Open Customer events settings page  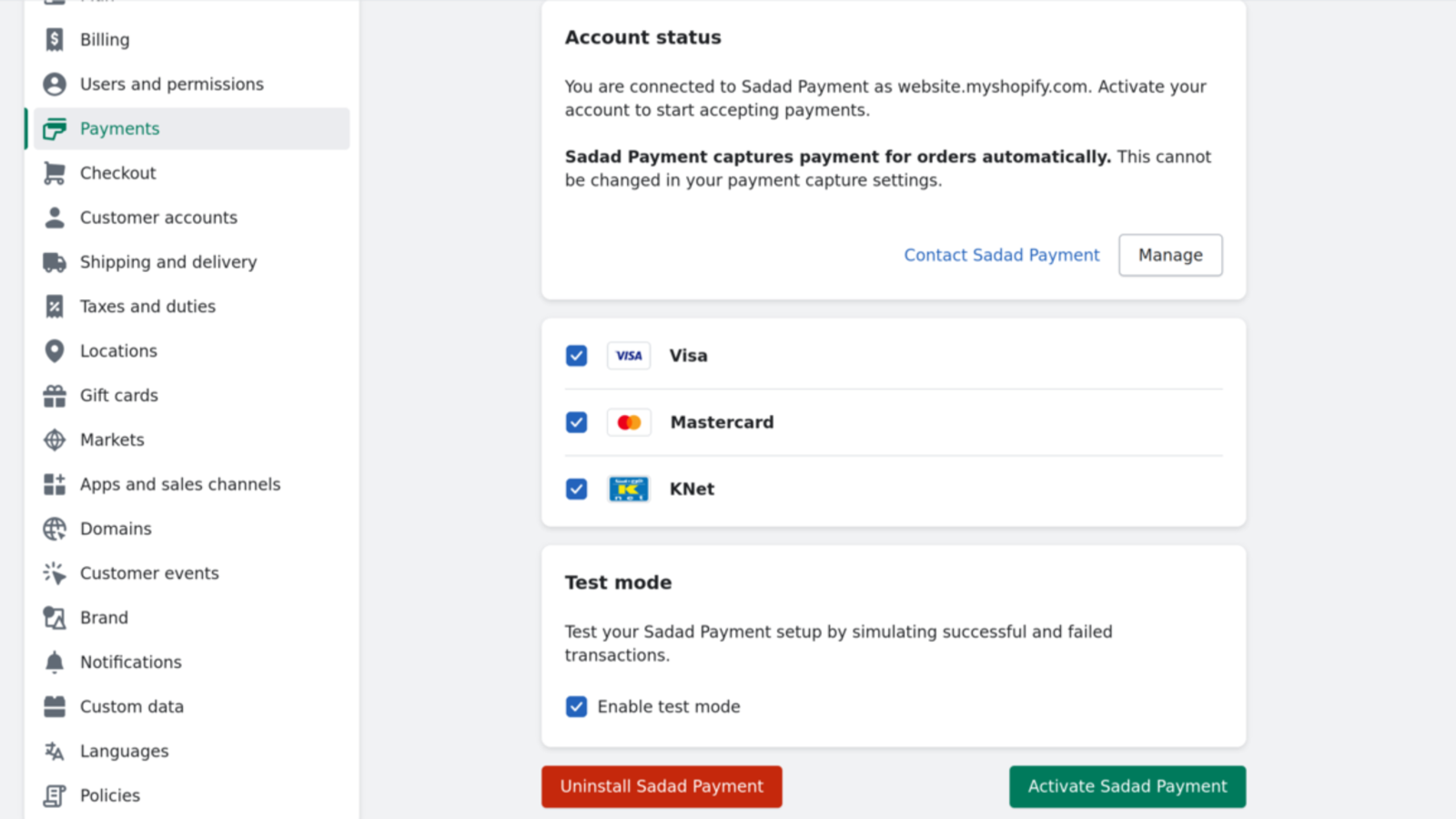point(191,573)
